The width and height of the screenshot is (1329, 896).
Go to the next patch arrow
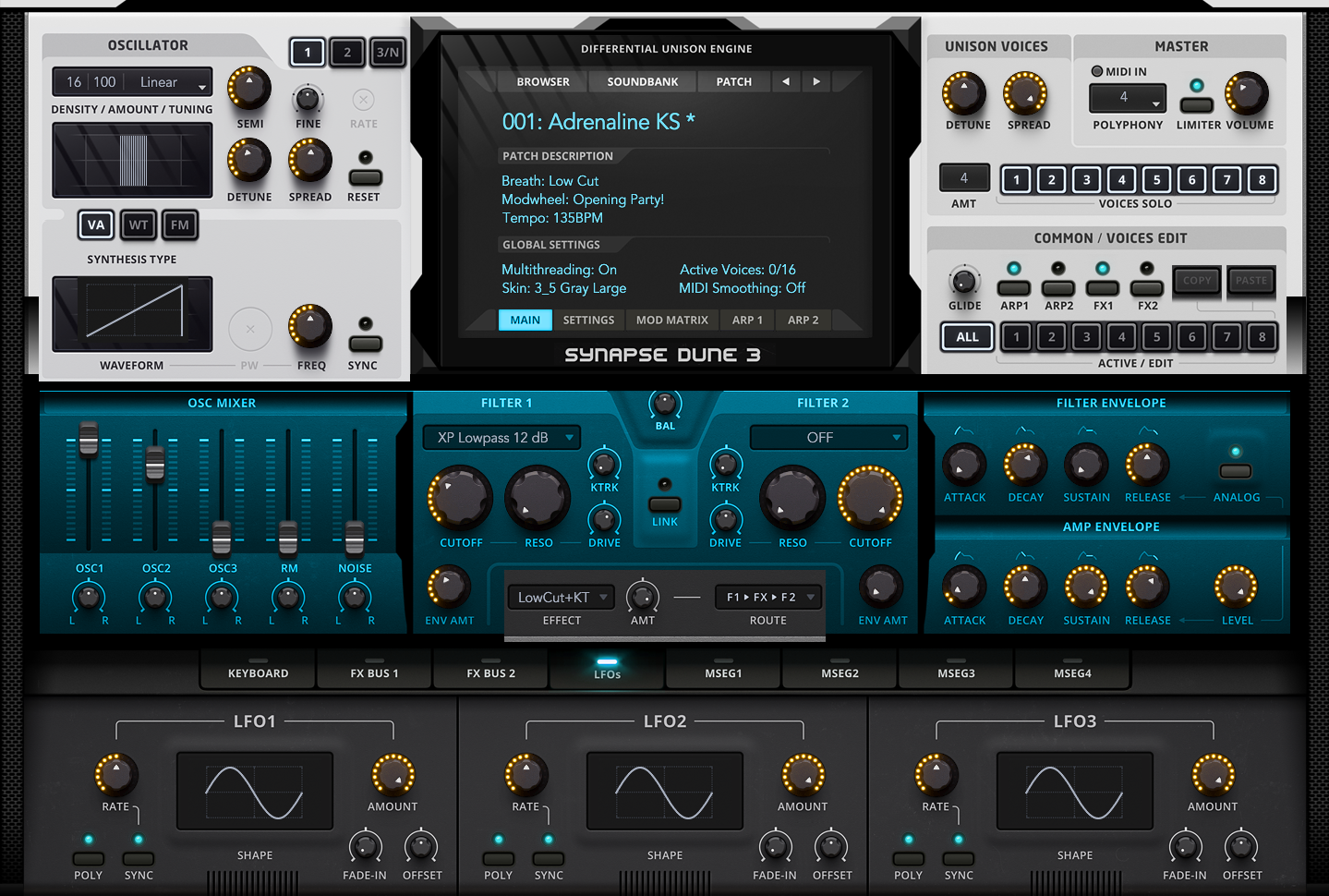pos(816,81)
